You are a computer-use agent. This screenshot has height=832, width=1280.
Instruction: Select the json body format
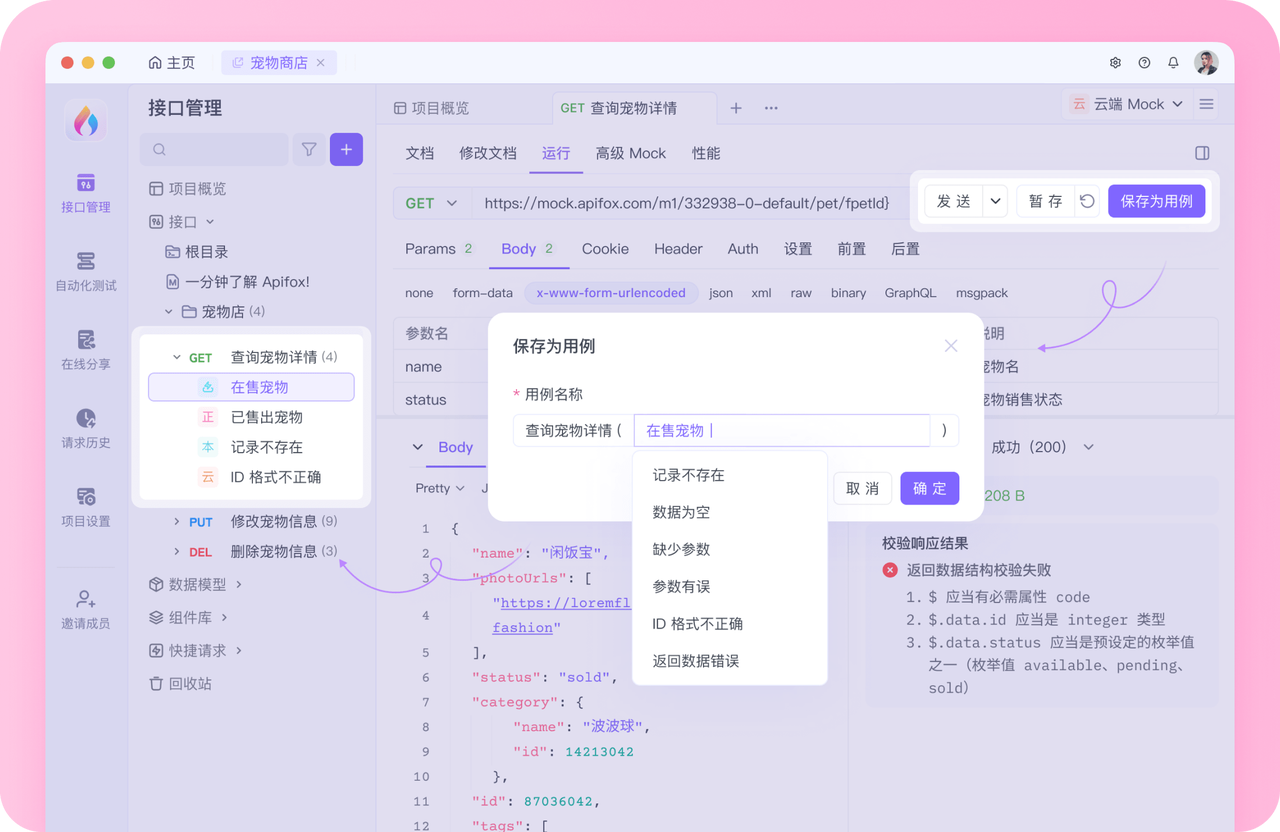pyautogui.click(x=720, y=292)
